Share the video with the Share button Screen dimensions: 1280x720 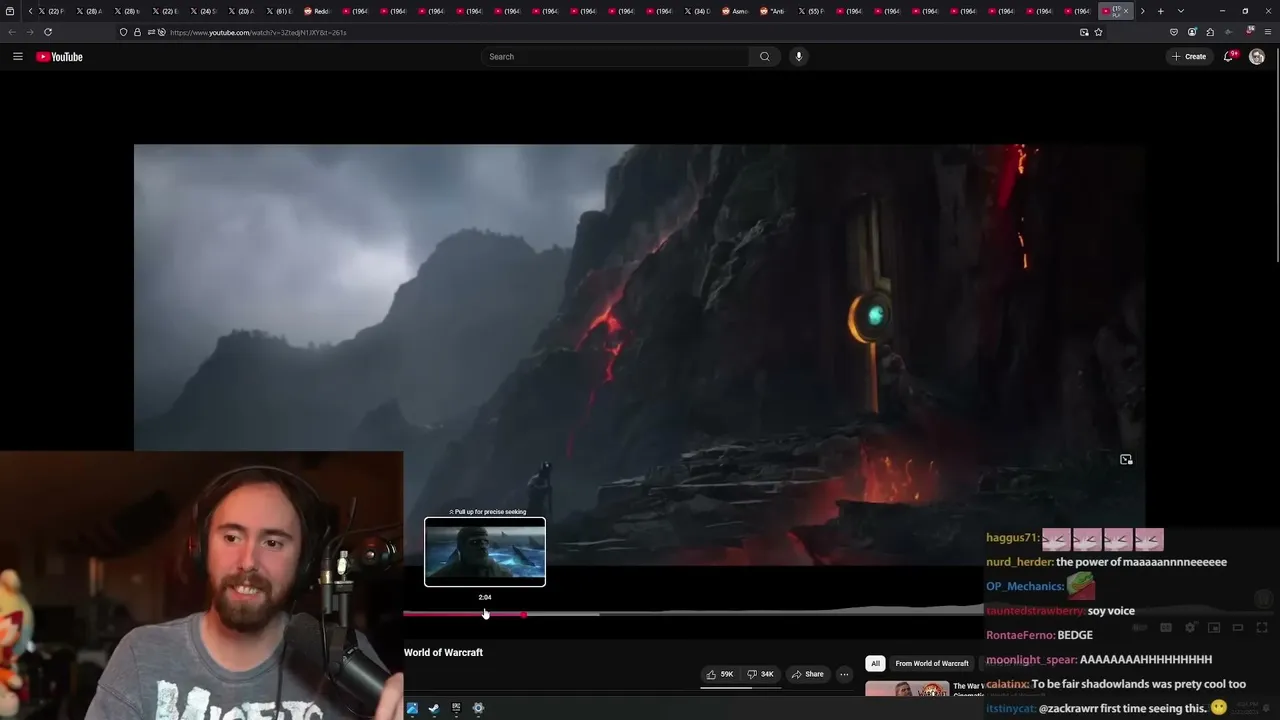(808, 674)
